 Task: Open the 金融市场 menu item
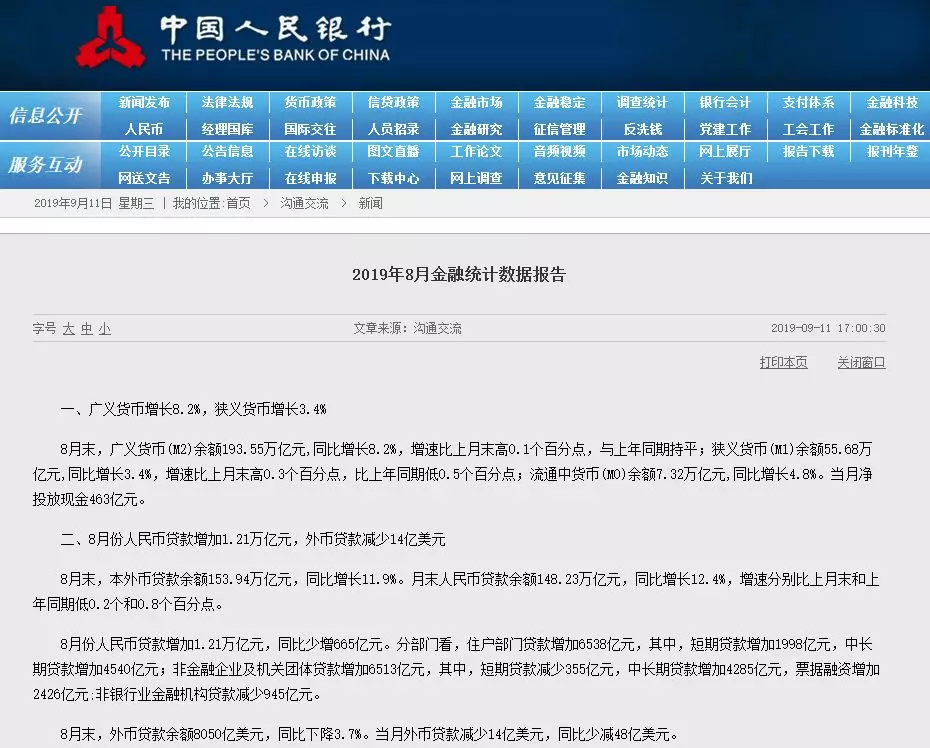(x=476, y=103)
